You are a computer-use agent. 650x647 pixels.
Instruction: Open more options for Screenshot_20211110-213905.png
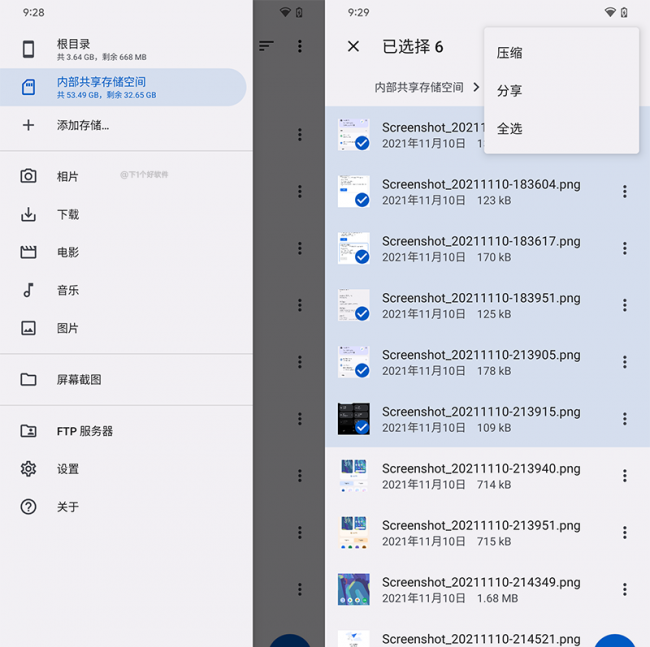coord(624,362)
